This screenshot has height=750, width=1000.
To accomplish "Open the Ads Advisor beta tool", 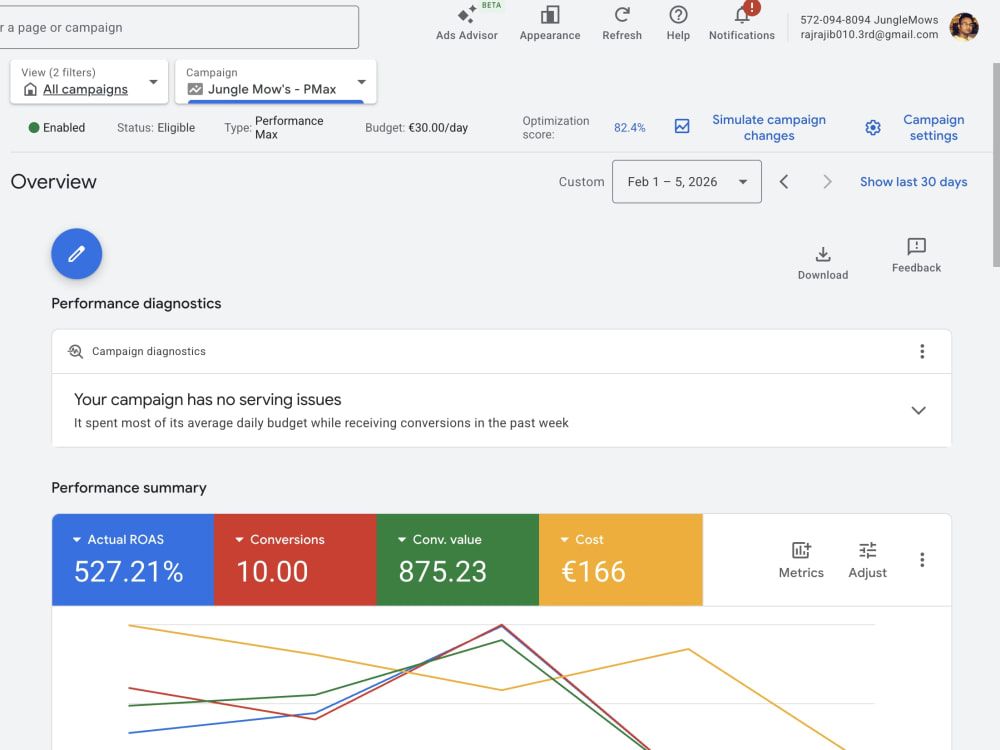I will tap(467, 23).
